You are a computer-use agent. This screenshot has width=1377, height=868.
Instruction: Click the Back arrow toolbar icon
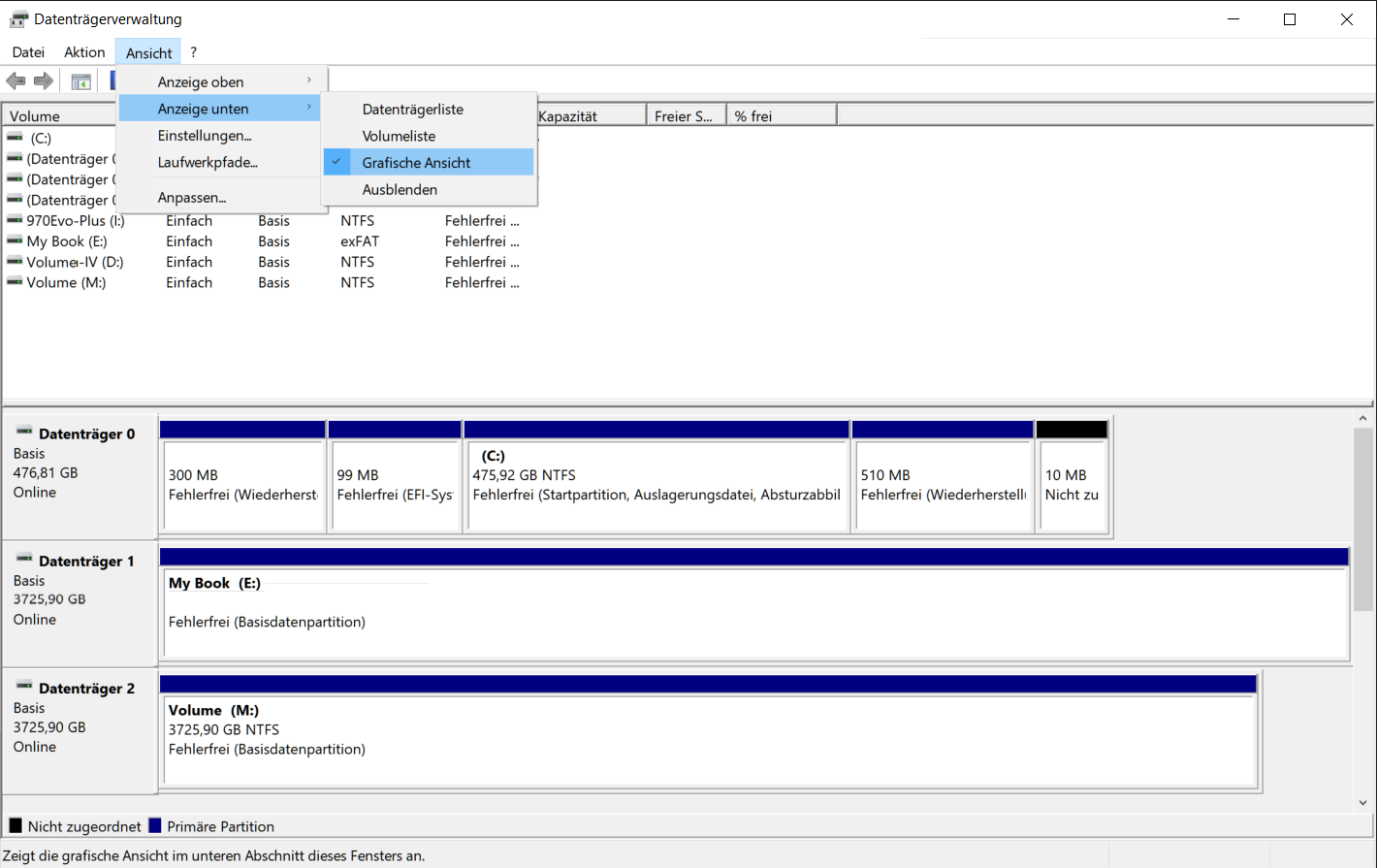pos(16,81)
